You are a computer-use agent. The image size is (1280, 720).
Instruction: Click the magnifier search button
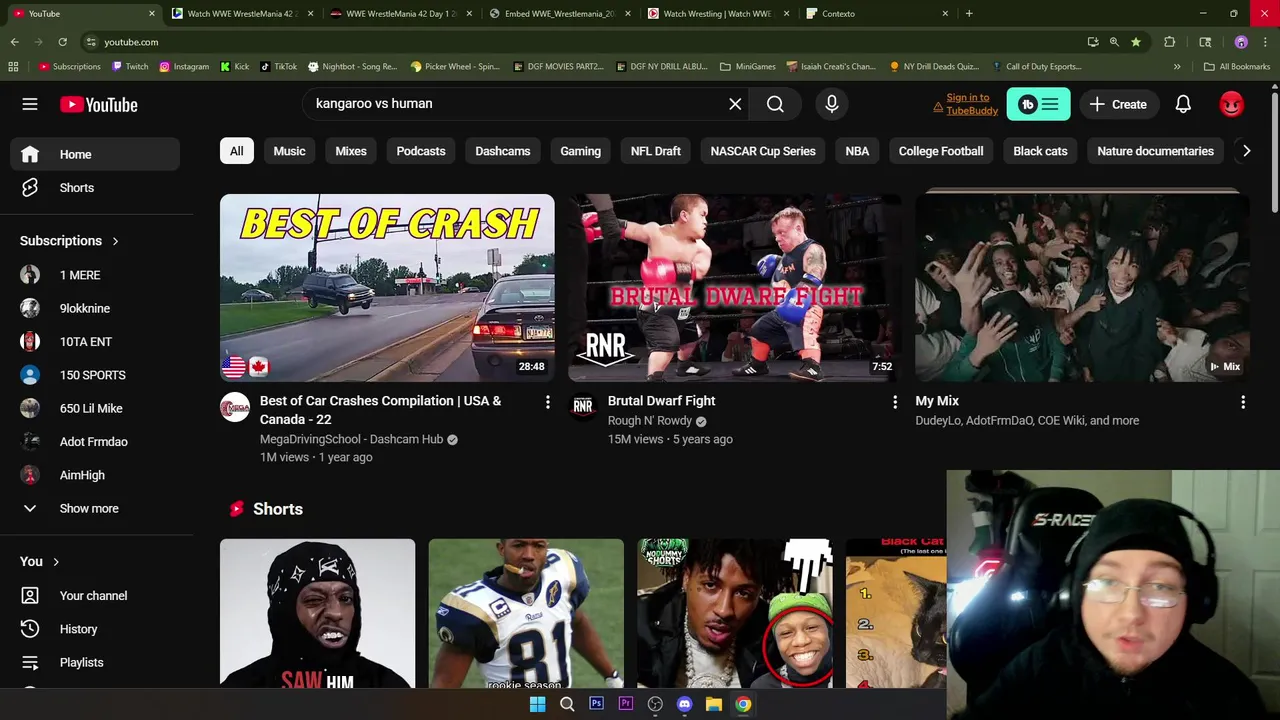775,104
